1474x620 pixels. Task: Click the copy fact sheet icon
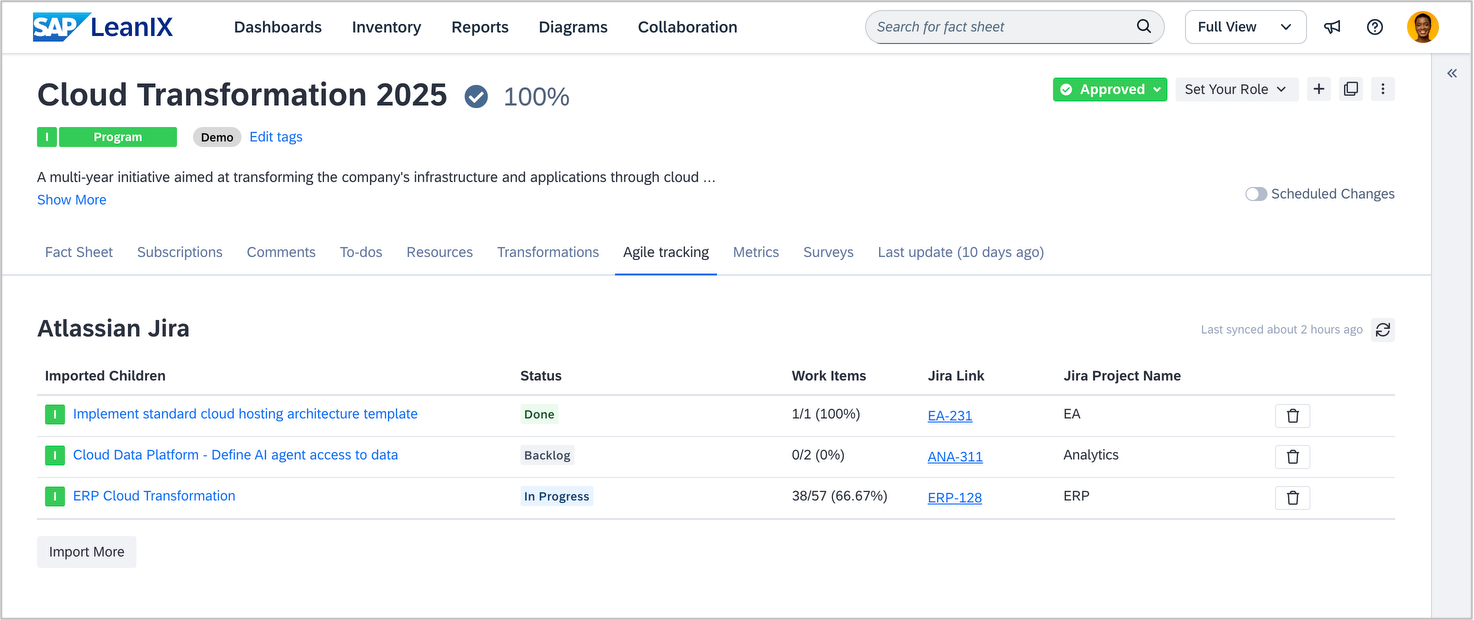tap(1351, 89)
